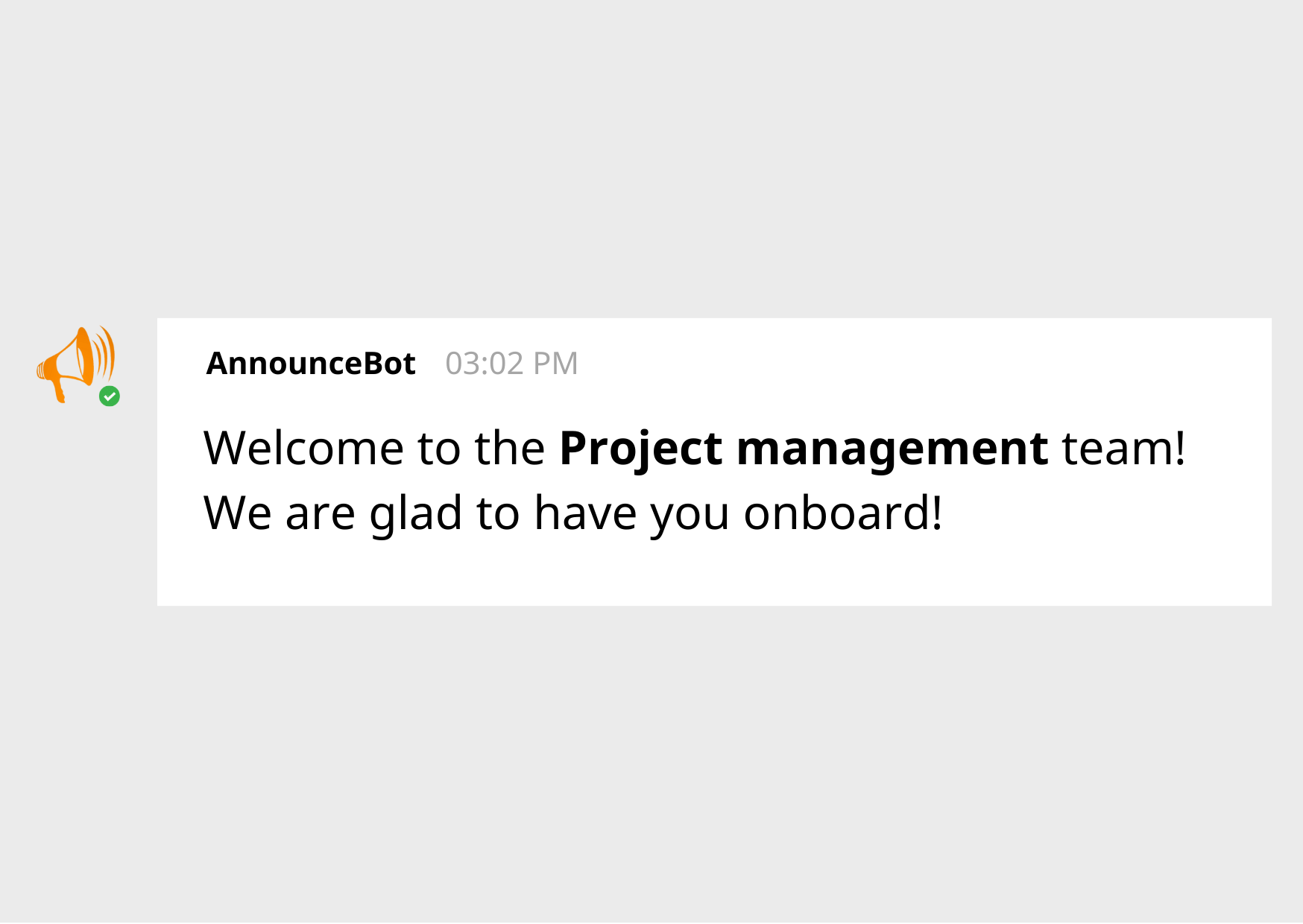Click the green checkmark status badge

point(110,396)
